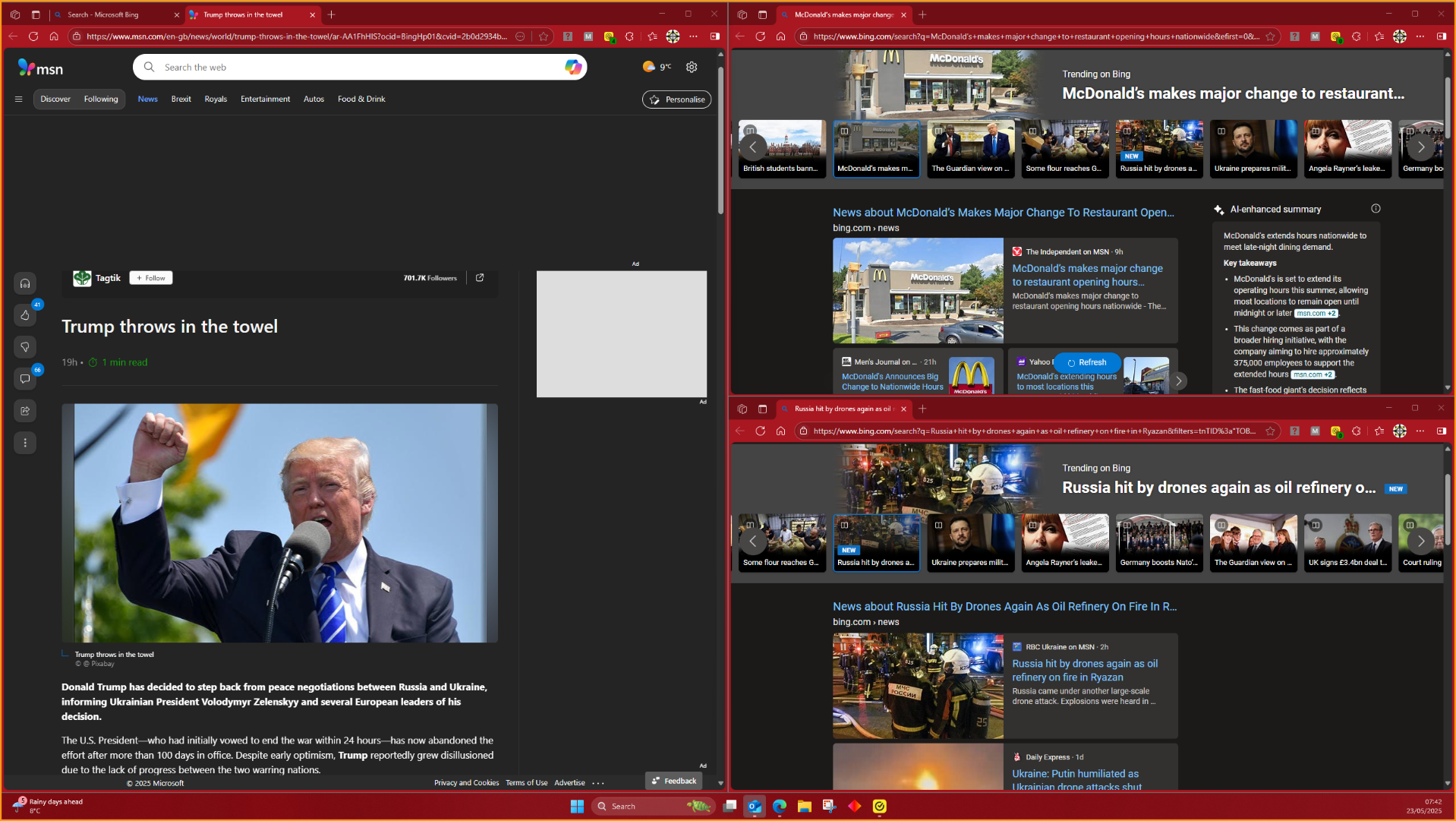Screen dimensions: 1456x821
Task: Follow the Tagtik publisher
Action: point(151,278)
